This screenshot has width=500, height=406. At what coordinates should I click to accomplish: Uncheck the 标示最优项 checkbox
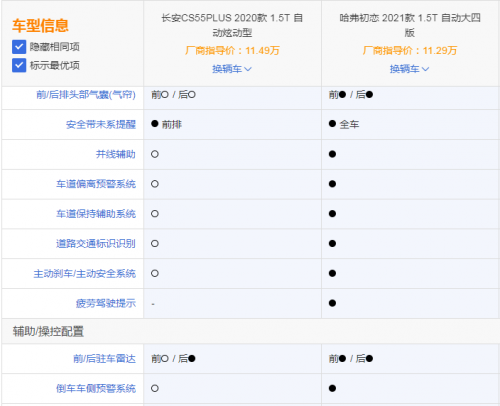[x=19, y=65]
